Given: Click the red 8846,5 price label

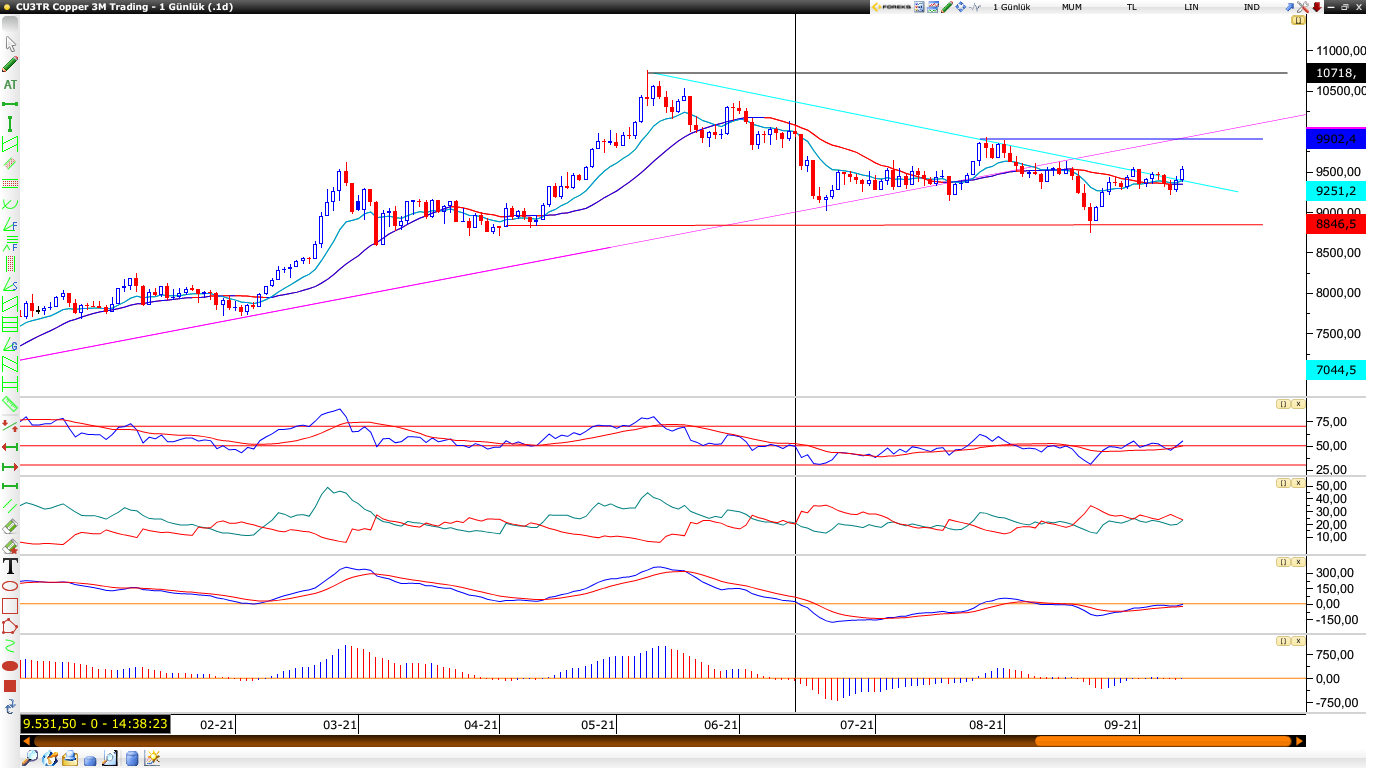Looking at the screenshot, I should click(1336, 225).
